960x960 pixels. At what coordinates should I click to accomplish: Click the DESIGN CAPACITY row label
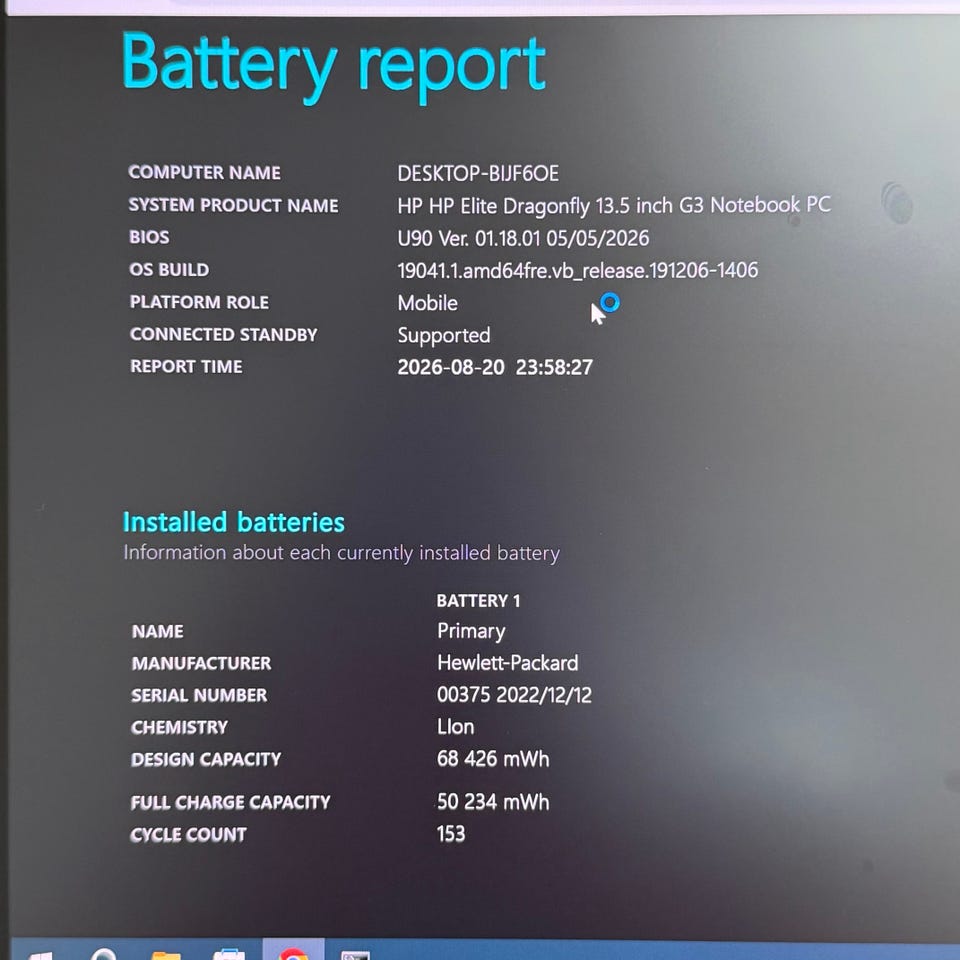click(206, 759)
